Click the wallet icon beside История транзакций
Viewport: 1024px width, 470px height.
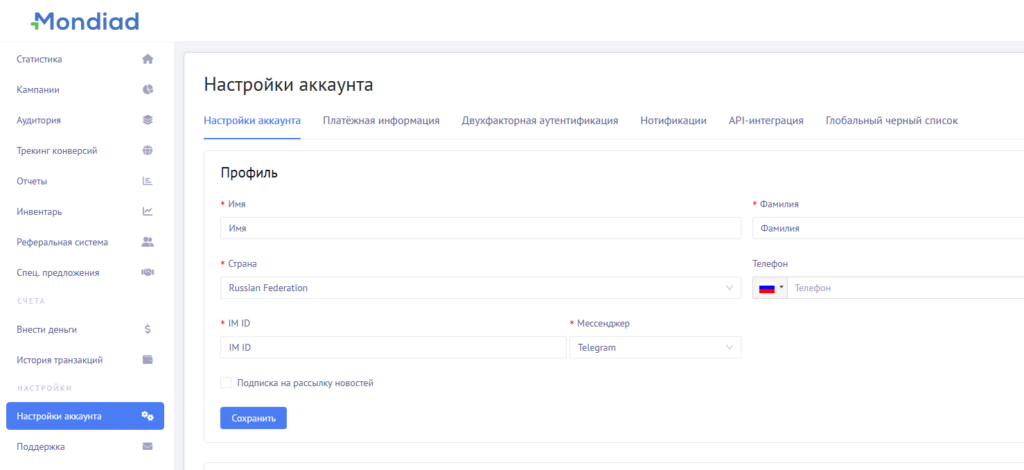click(x=148, y=360)
